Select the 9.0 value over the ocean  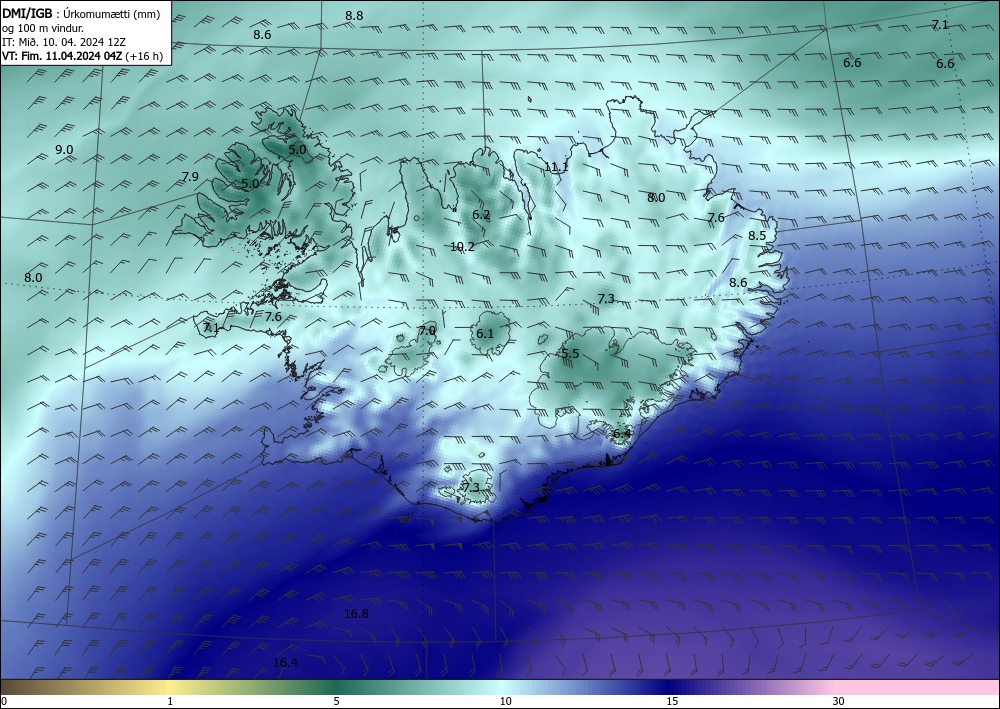tap(64, 150)
